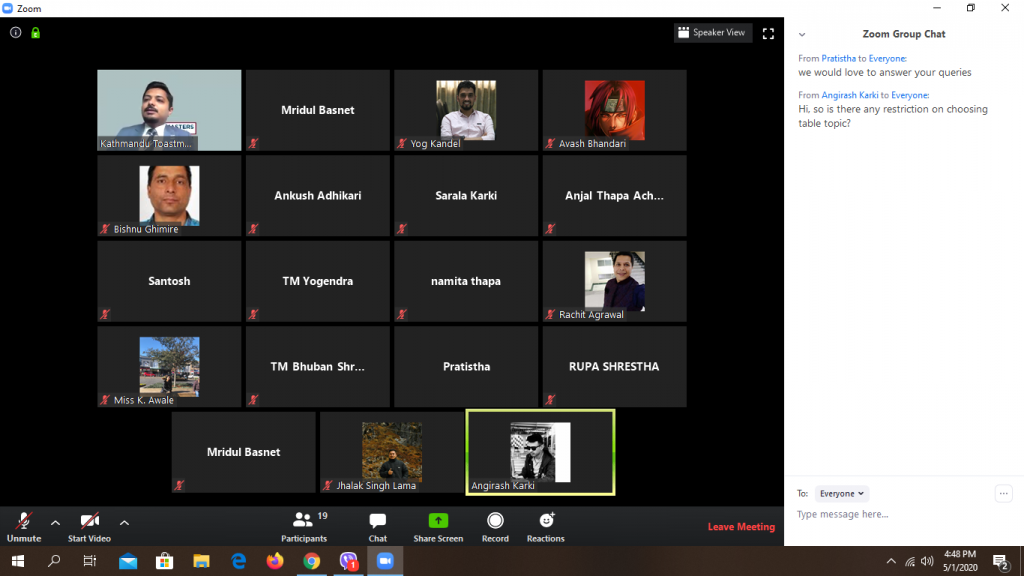Screen dimensions: 1024x576
Task: Open the Reactions emoji icon
Action: point(546,521)
